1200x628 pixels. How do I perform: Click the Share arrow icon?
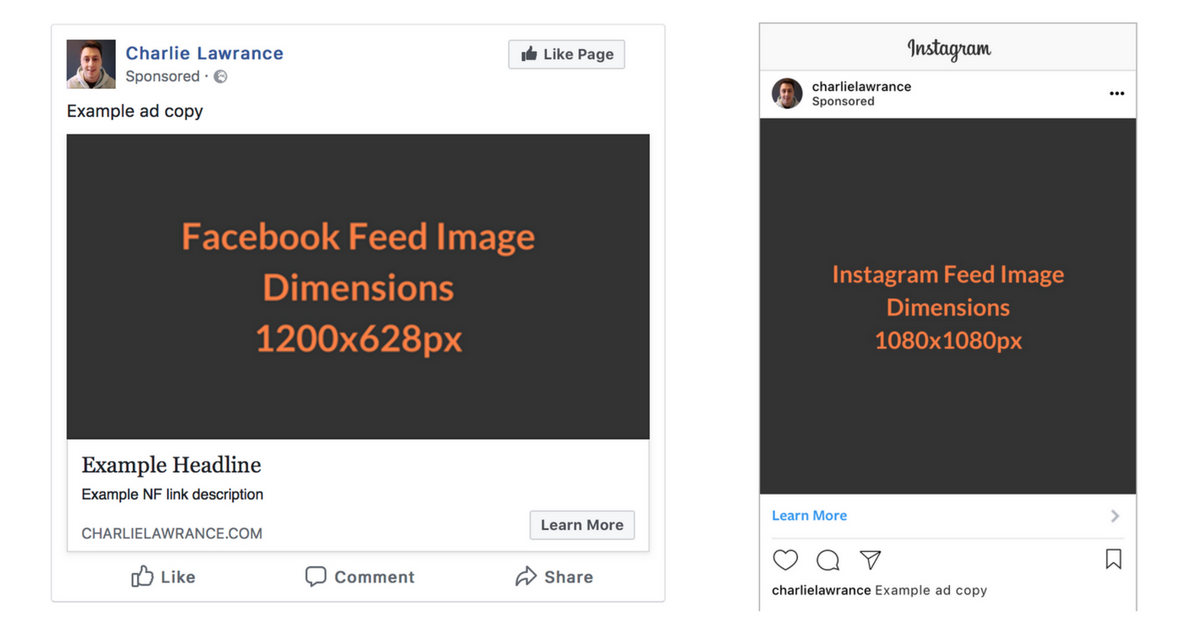pos(526,577)
